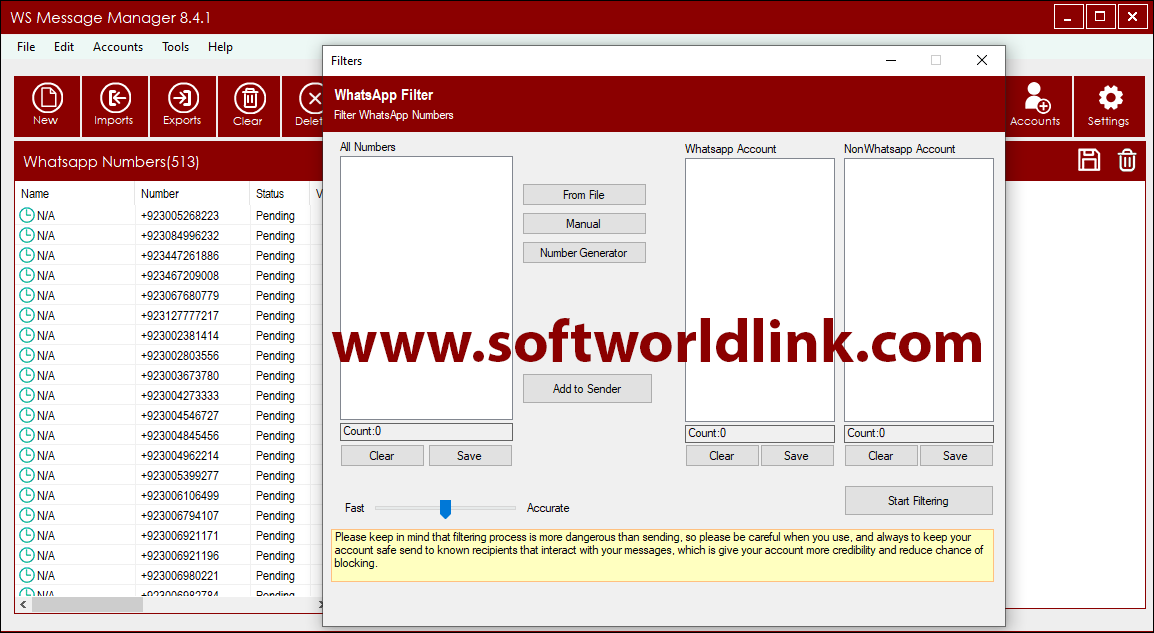Click clock status icon for +923084996232
Image resolution: width=1154 pixels, height=633 pixels.
[x=26, y=236]
